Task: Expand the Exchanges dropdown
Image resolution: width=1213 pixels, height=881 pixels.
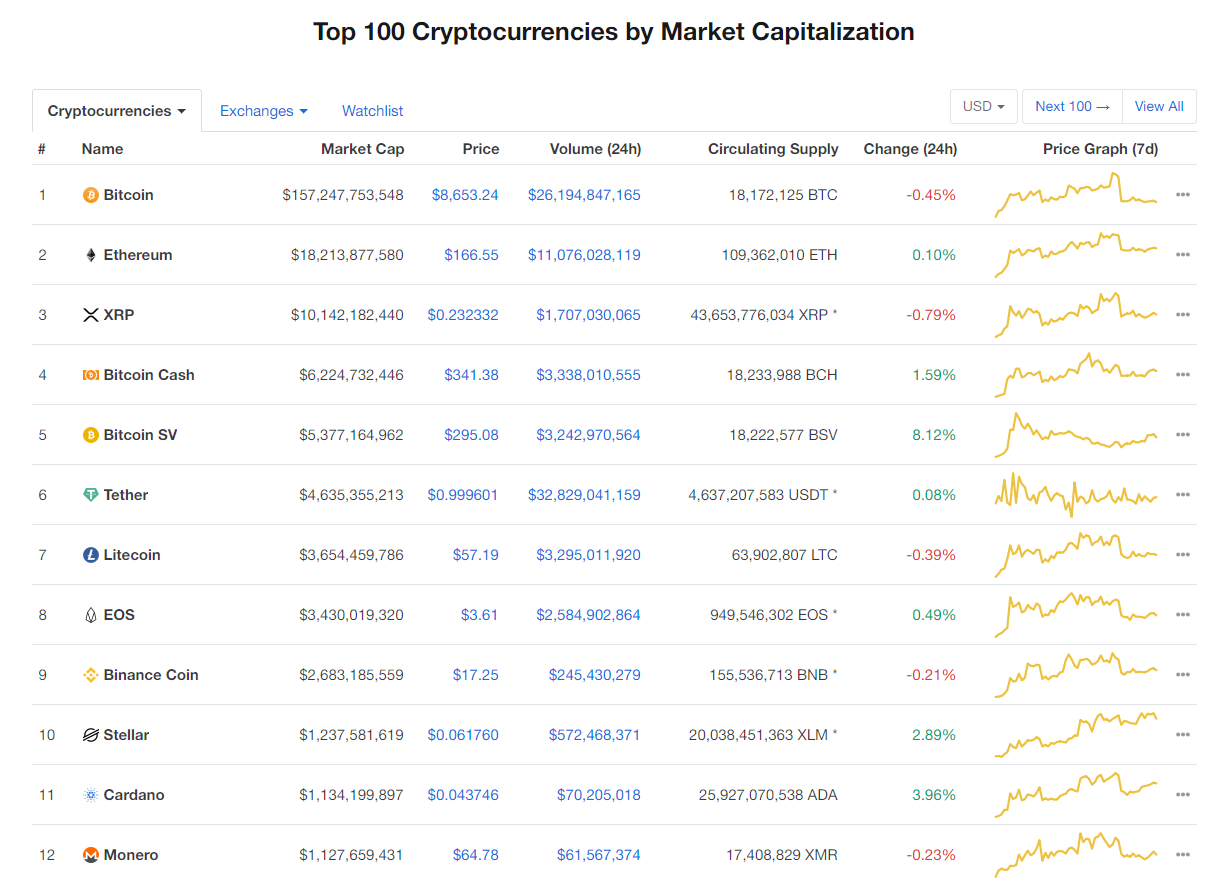Action: tap(264, 111)
